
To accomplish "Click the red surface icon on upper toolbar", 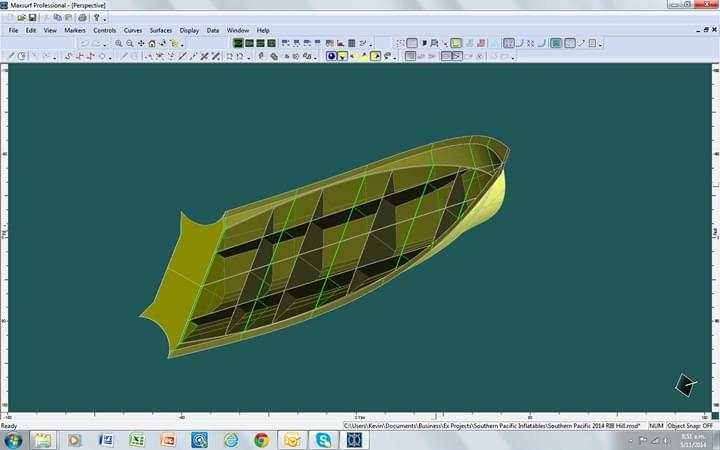I will [481, 43].
